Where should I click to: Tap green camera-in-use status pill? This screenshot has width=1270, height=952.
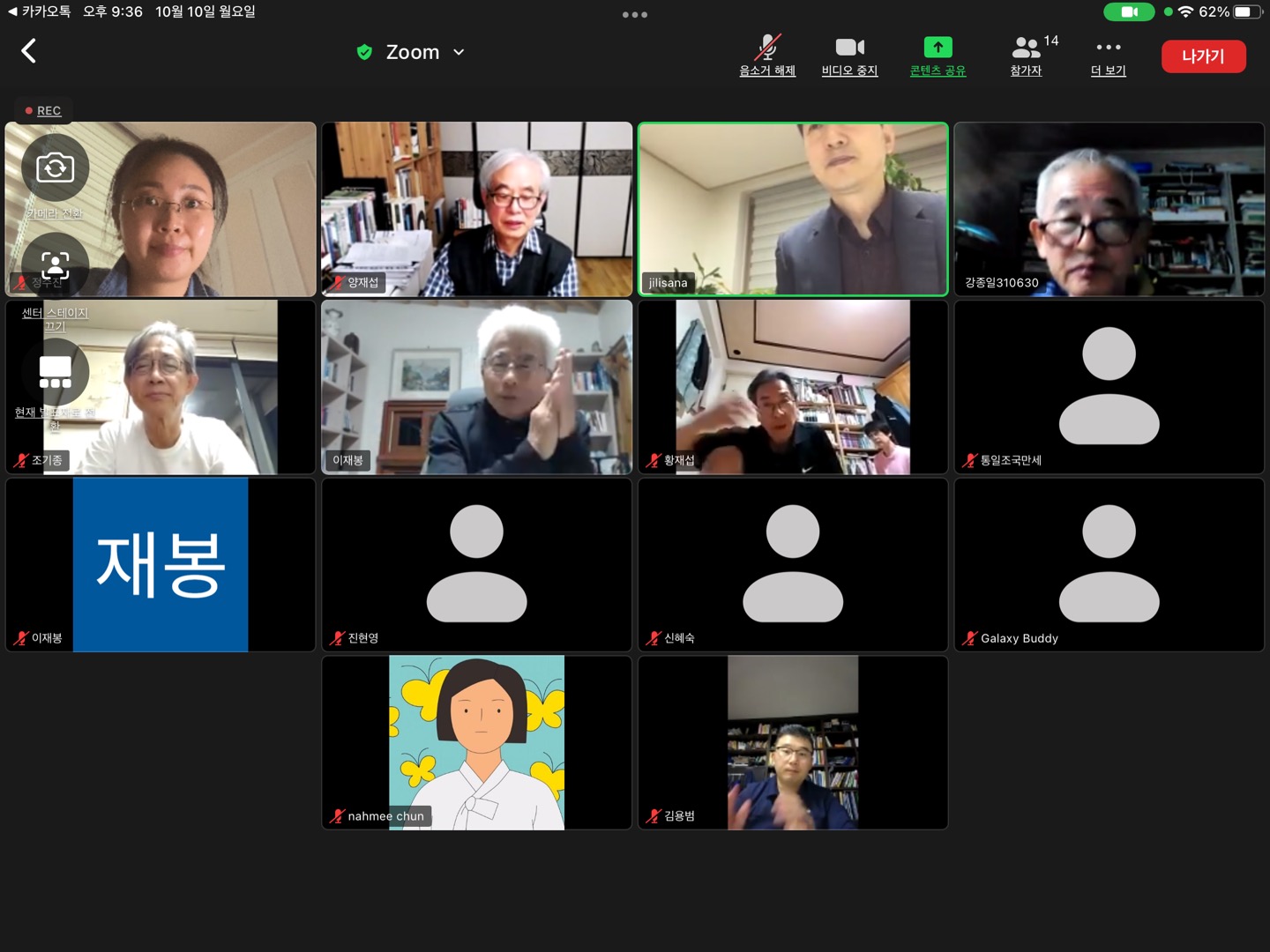1129,11
